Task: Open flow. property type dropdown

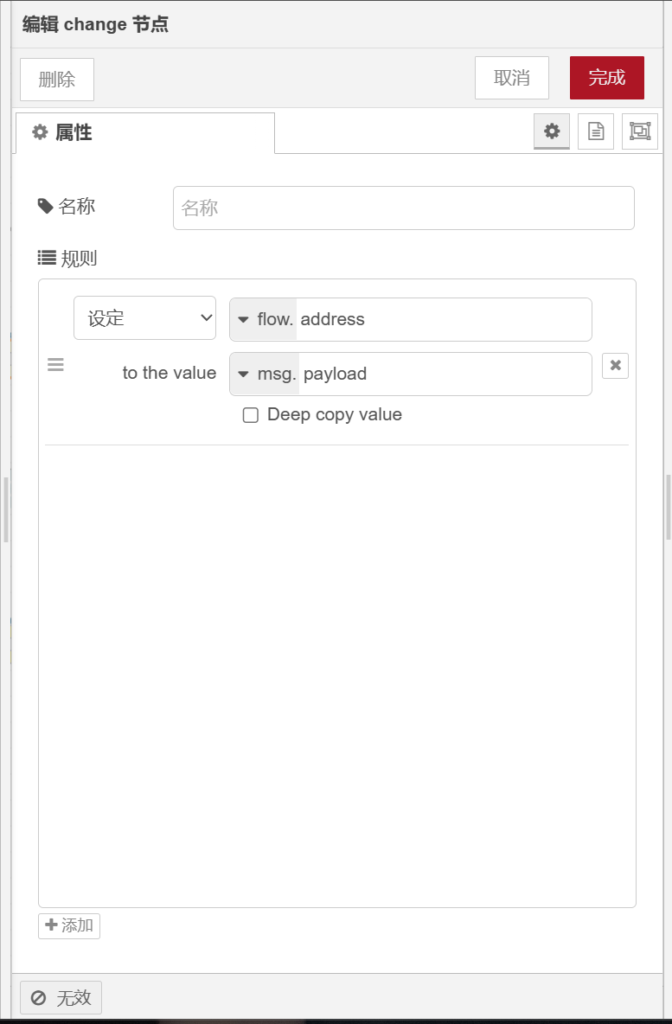Action: pyautogui.click(x=263, y=320)
